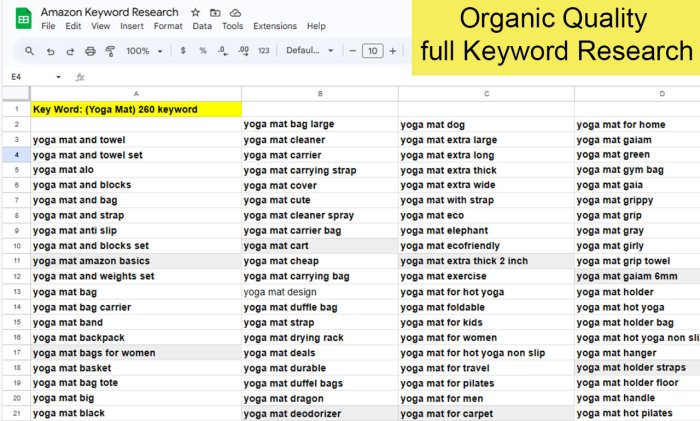700x421 pixels.
Task: Select cell 'yoga mat elephant'
Action: 487,230
